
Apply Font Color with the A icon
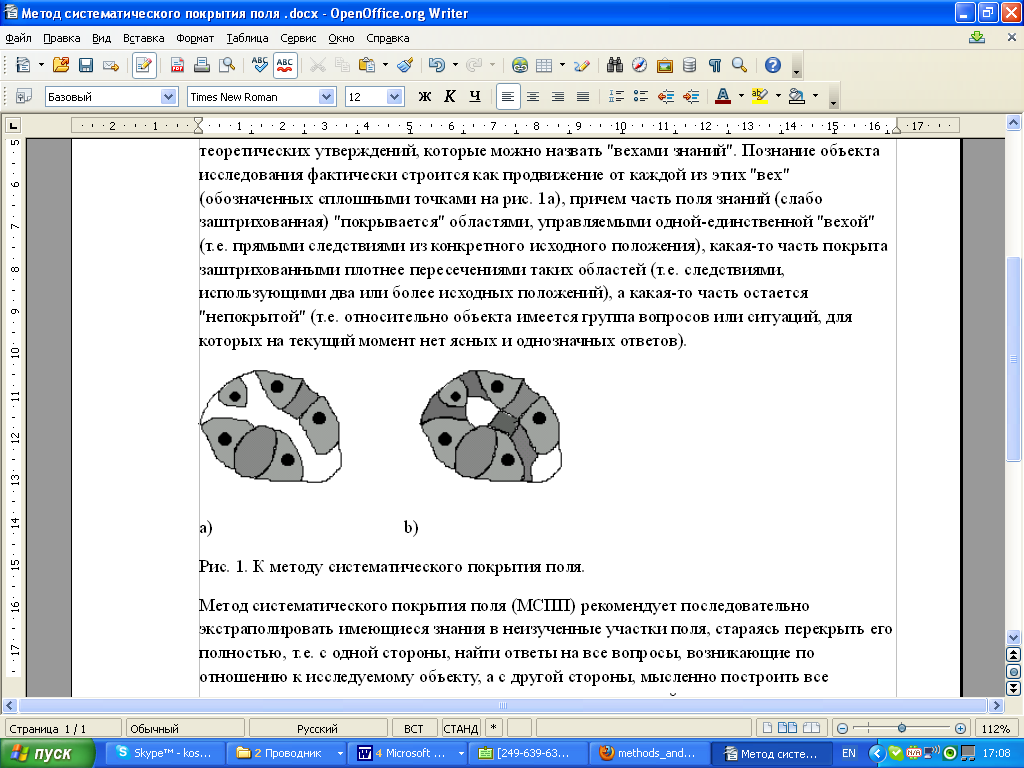[x=723, y=97]
